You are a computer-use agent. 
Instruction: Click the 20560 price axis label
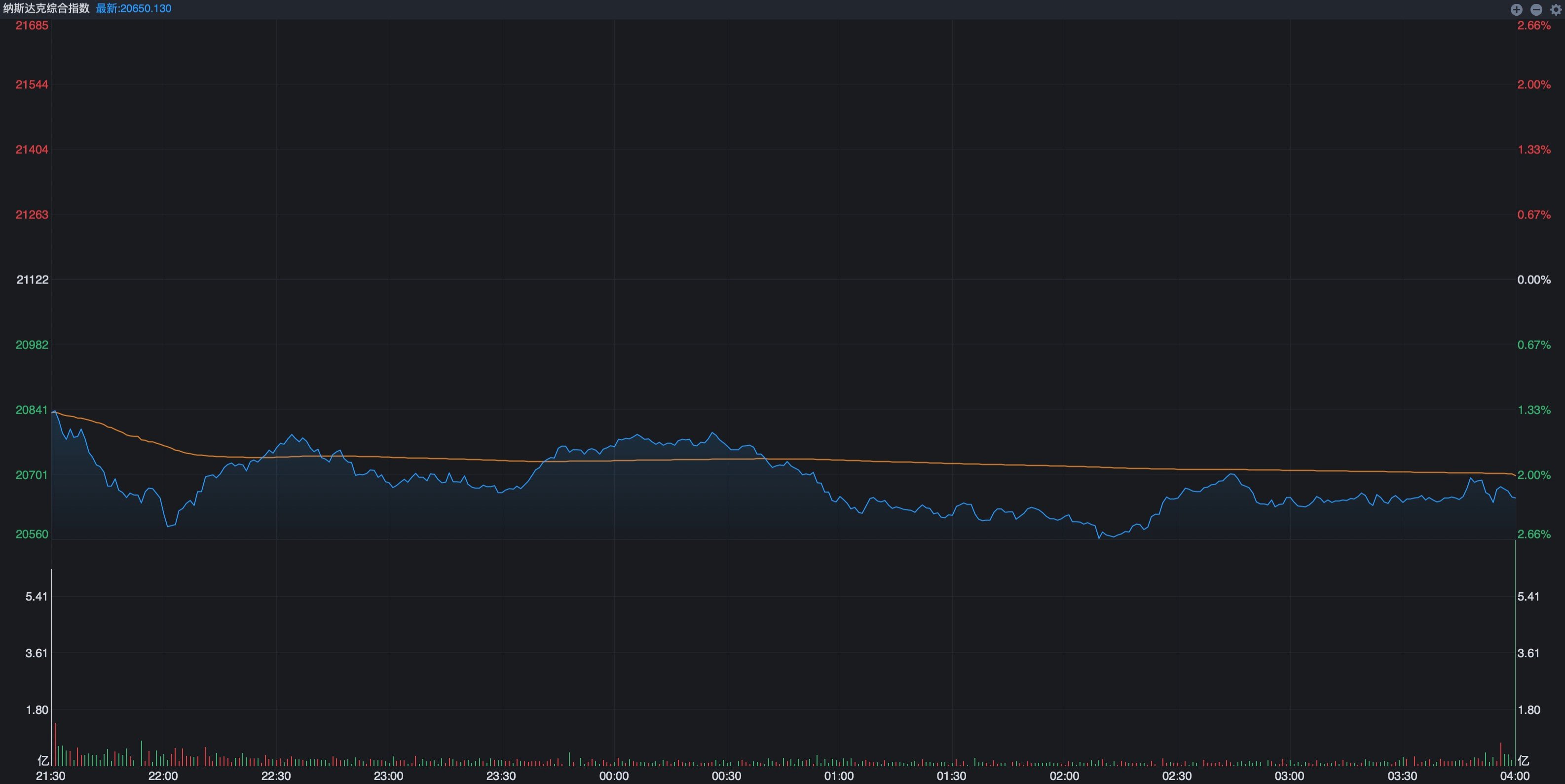pos(32,534)
